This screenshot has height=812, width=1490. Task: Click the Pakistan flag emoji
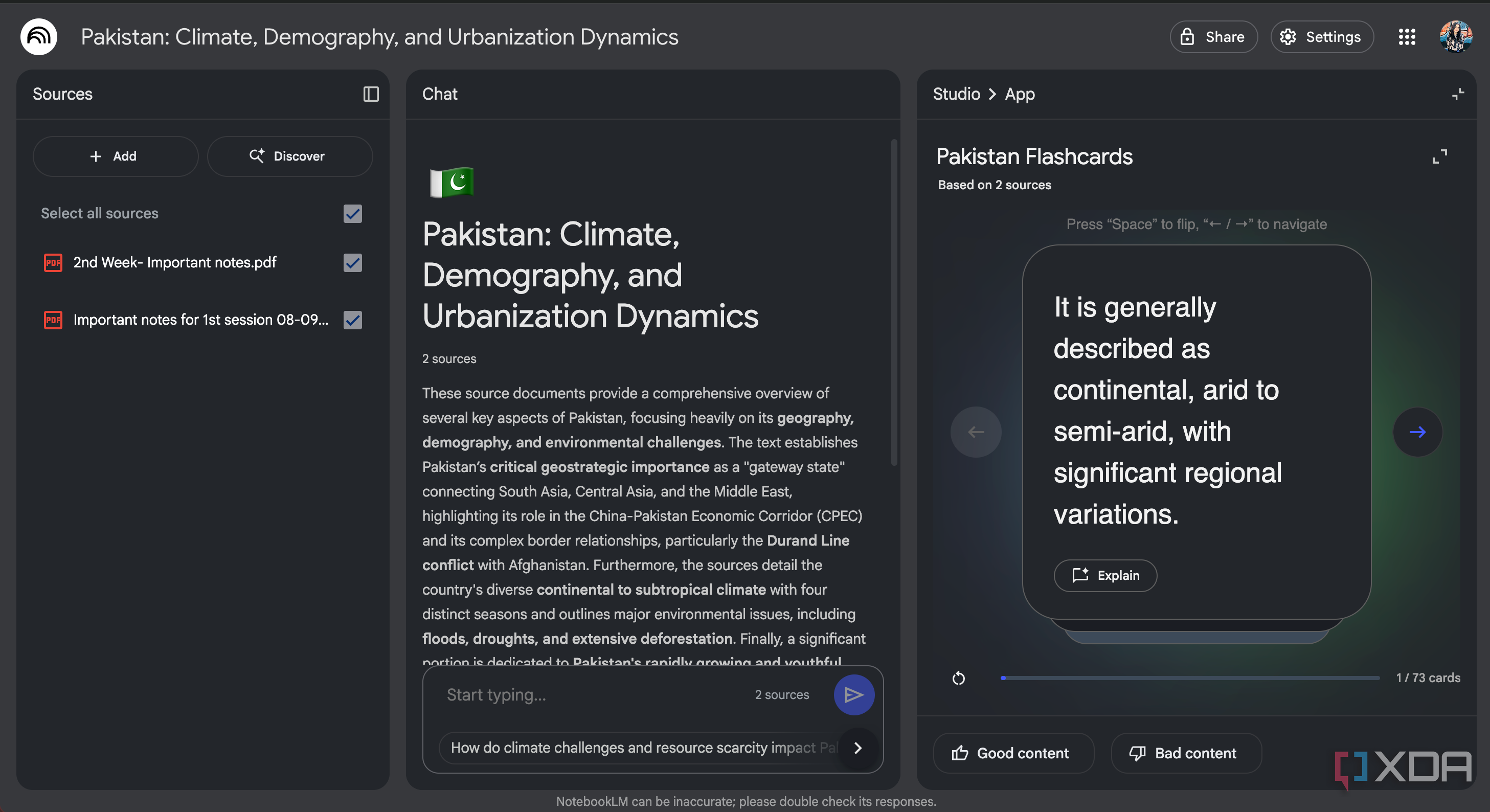451,182
